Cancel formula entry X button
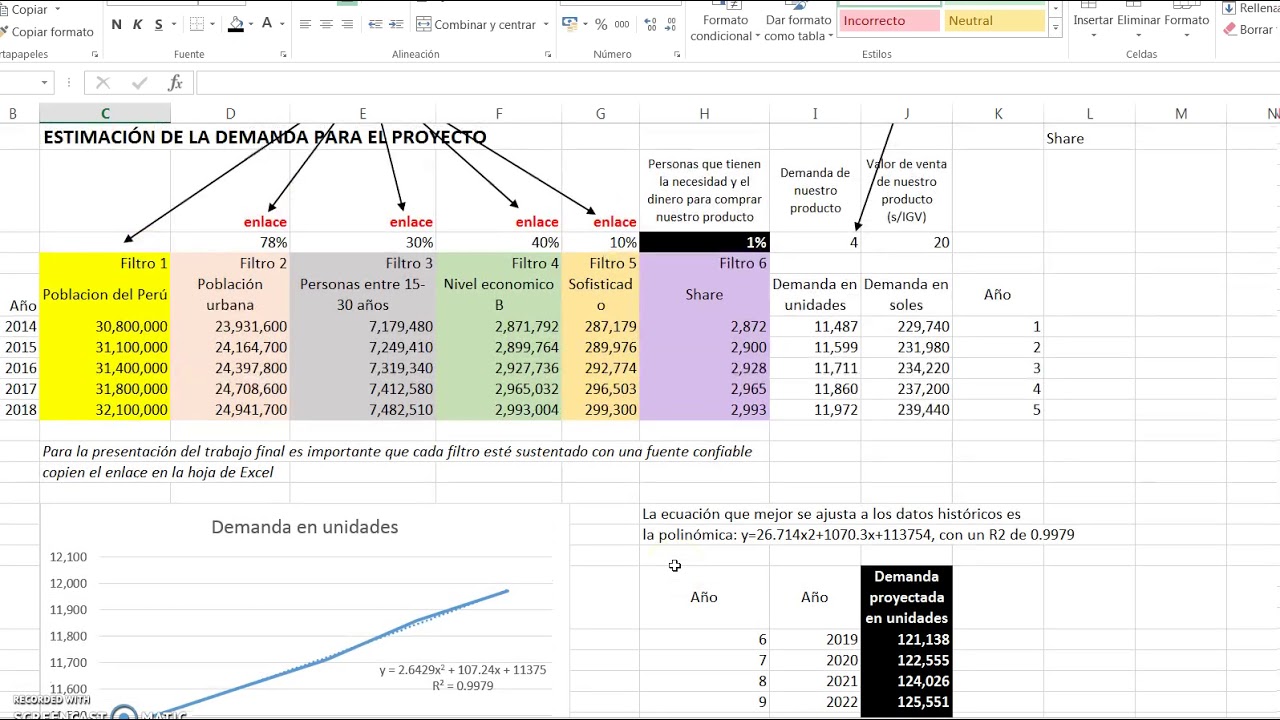1280x720 pixels. coord(103,83)
